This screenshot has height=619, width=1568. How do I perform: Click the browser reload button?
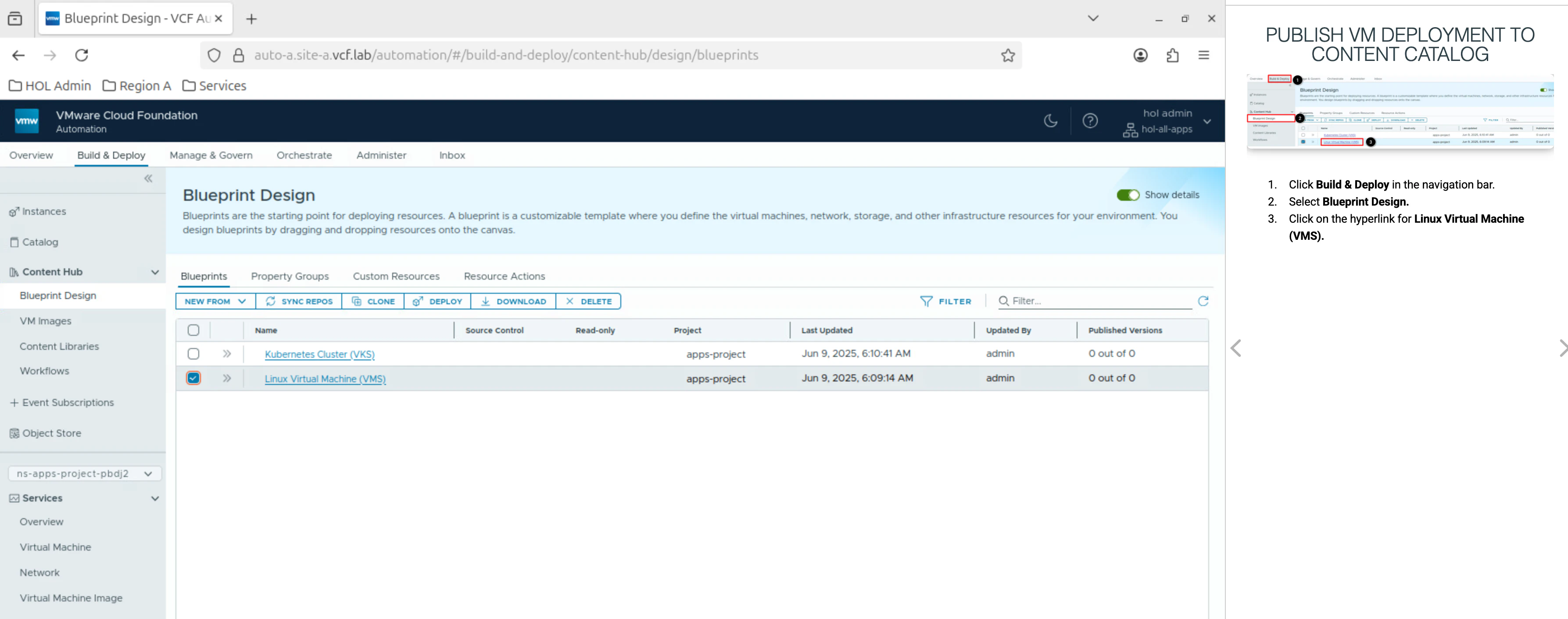click(x=82, y=55)
